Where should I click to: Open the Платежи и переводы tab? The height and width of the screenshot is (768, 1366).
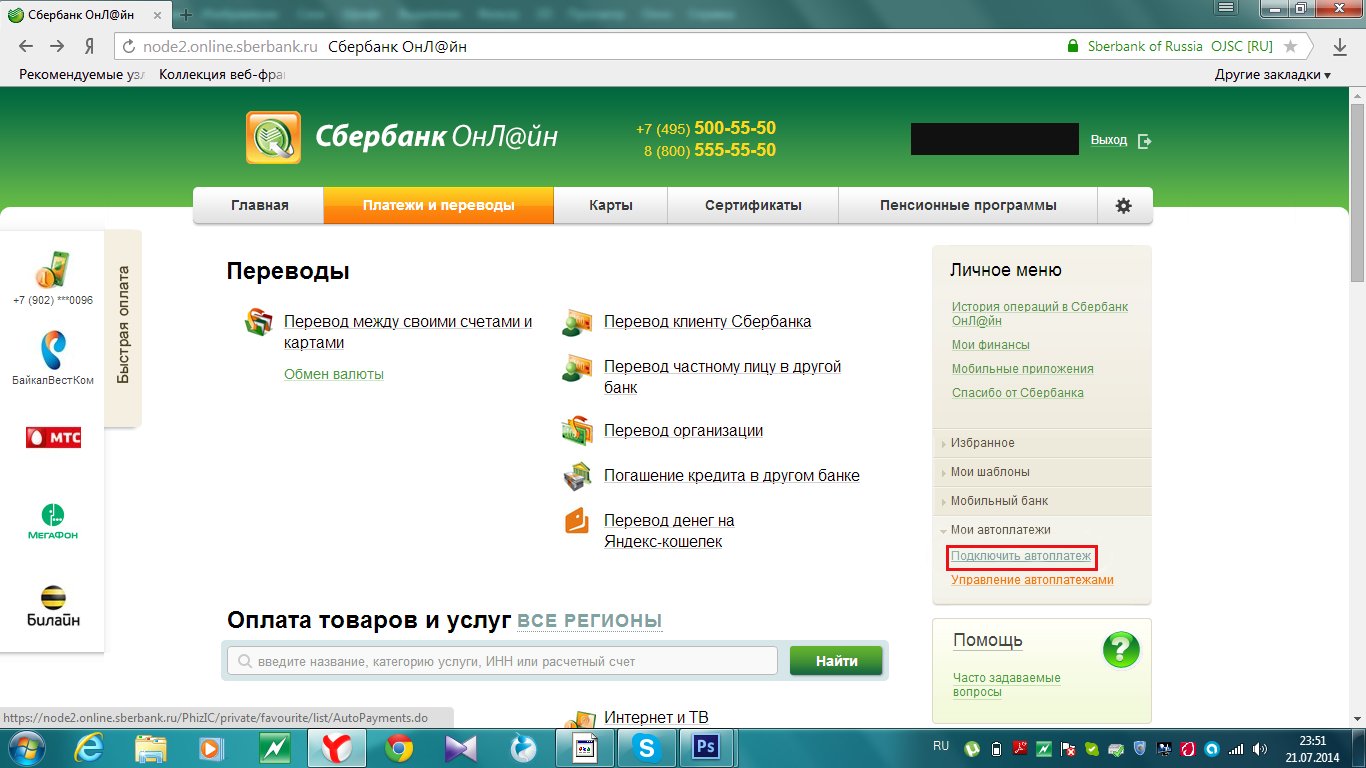[x=438, y=205]
